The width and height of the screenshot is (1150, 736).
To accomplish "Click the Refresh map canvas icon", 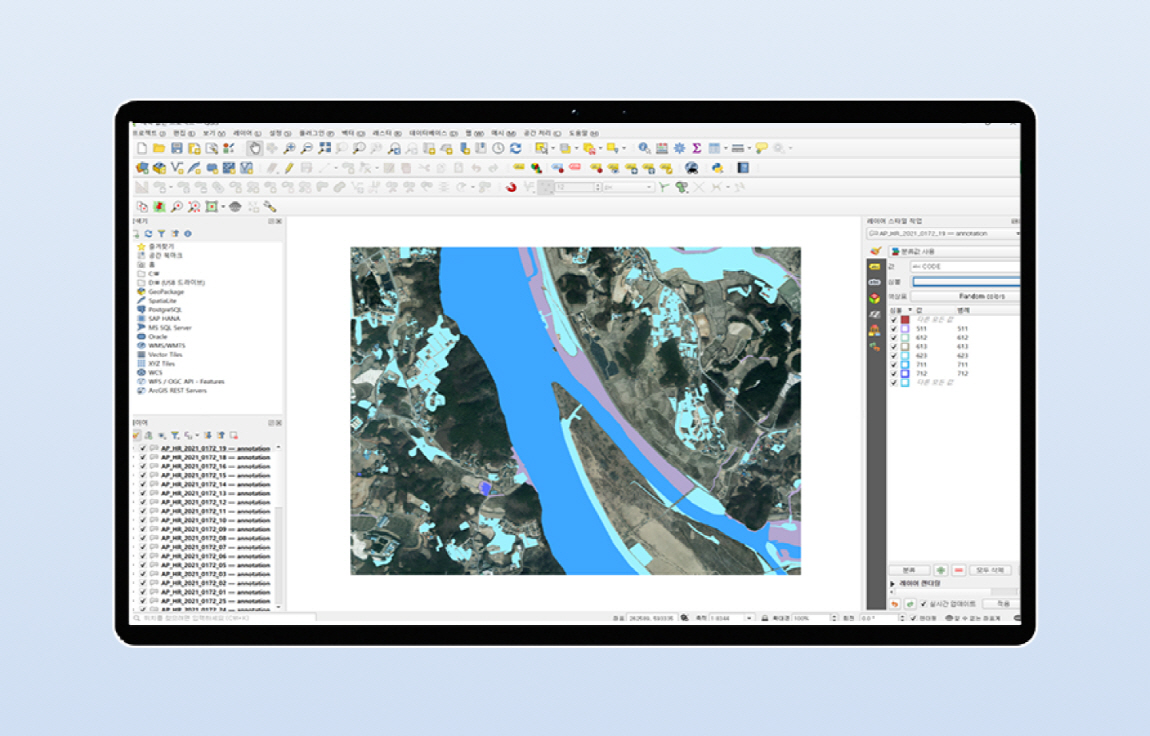I will (x=516, y=148).
